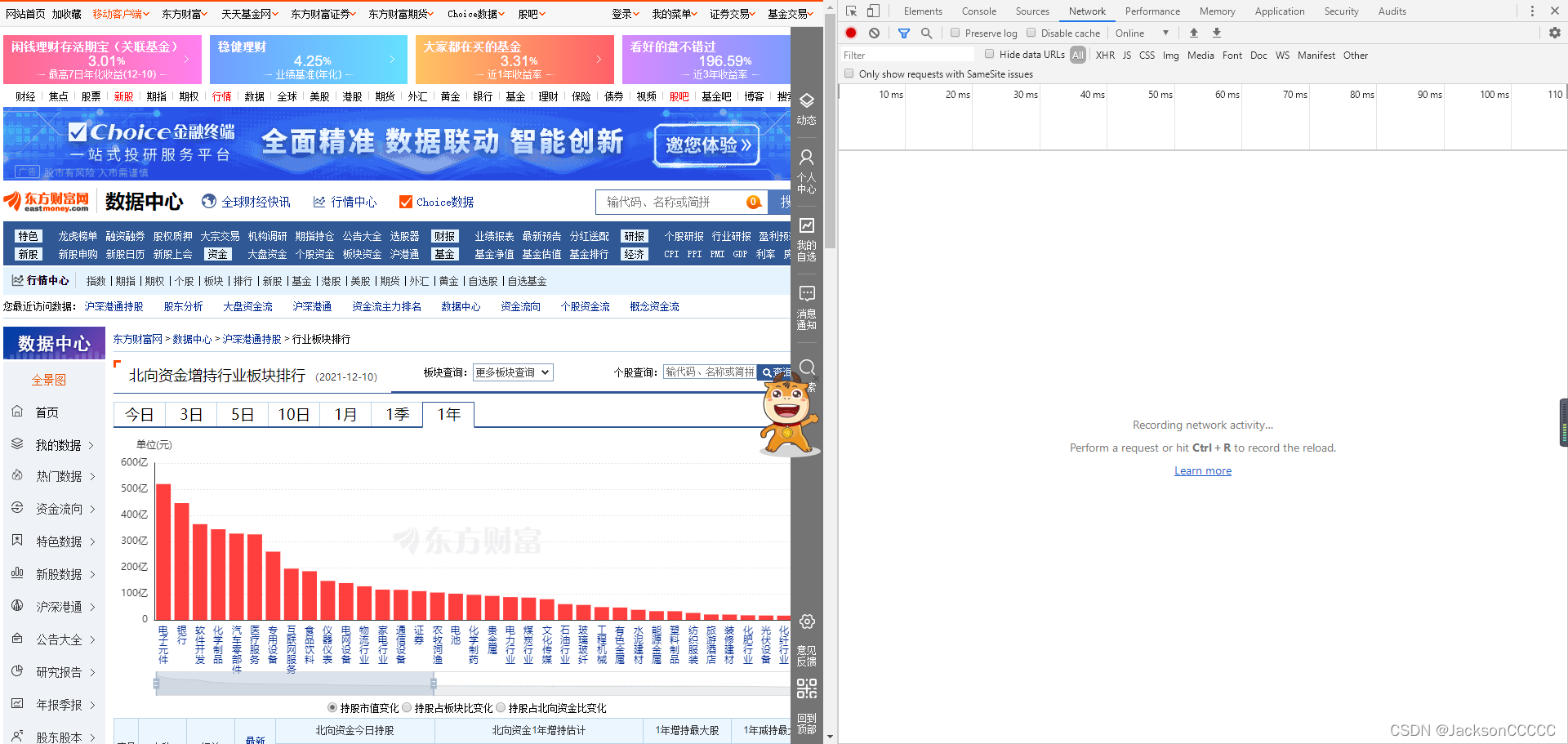Click the export HAR download arrow icon

coord(1217,33)
